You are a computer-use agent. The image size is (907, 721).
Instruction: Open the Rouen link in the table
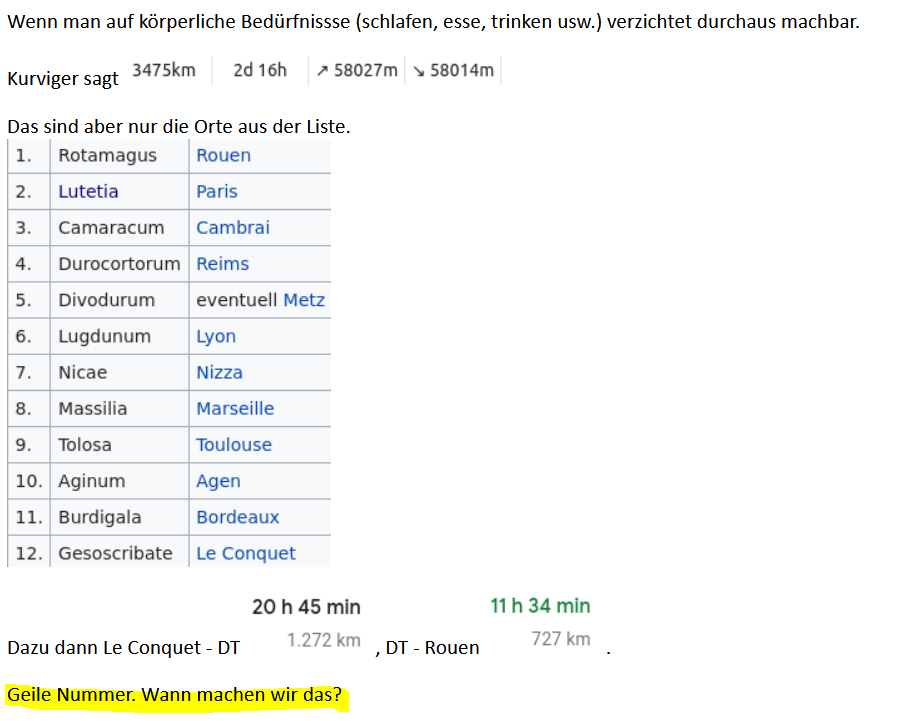pyautogui.click(x=223, y=155)
